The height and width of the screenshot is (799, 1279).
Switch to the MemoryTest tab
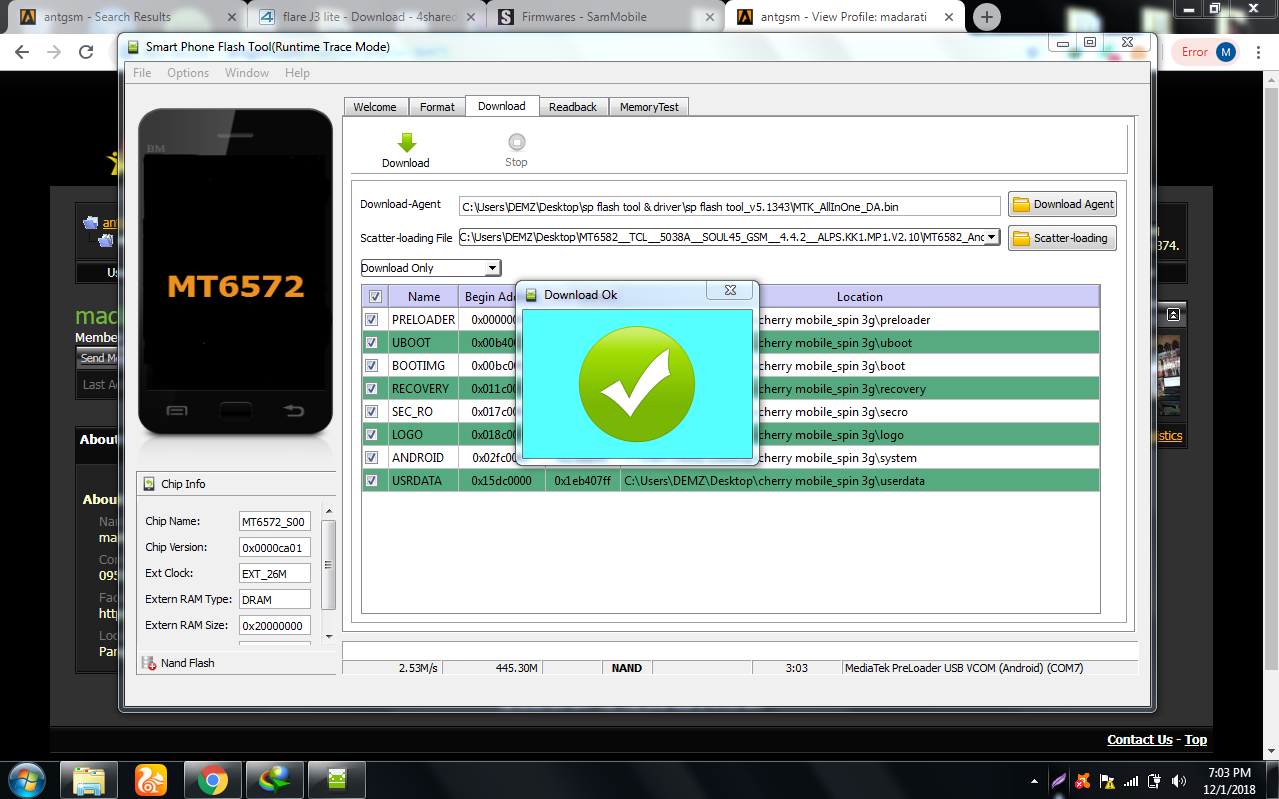coord(649,107)
